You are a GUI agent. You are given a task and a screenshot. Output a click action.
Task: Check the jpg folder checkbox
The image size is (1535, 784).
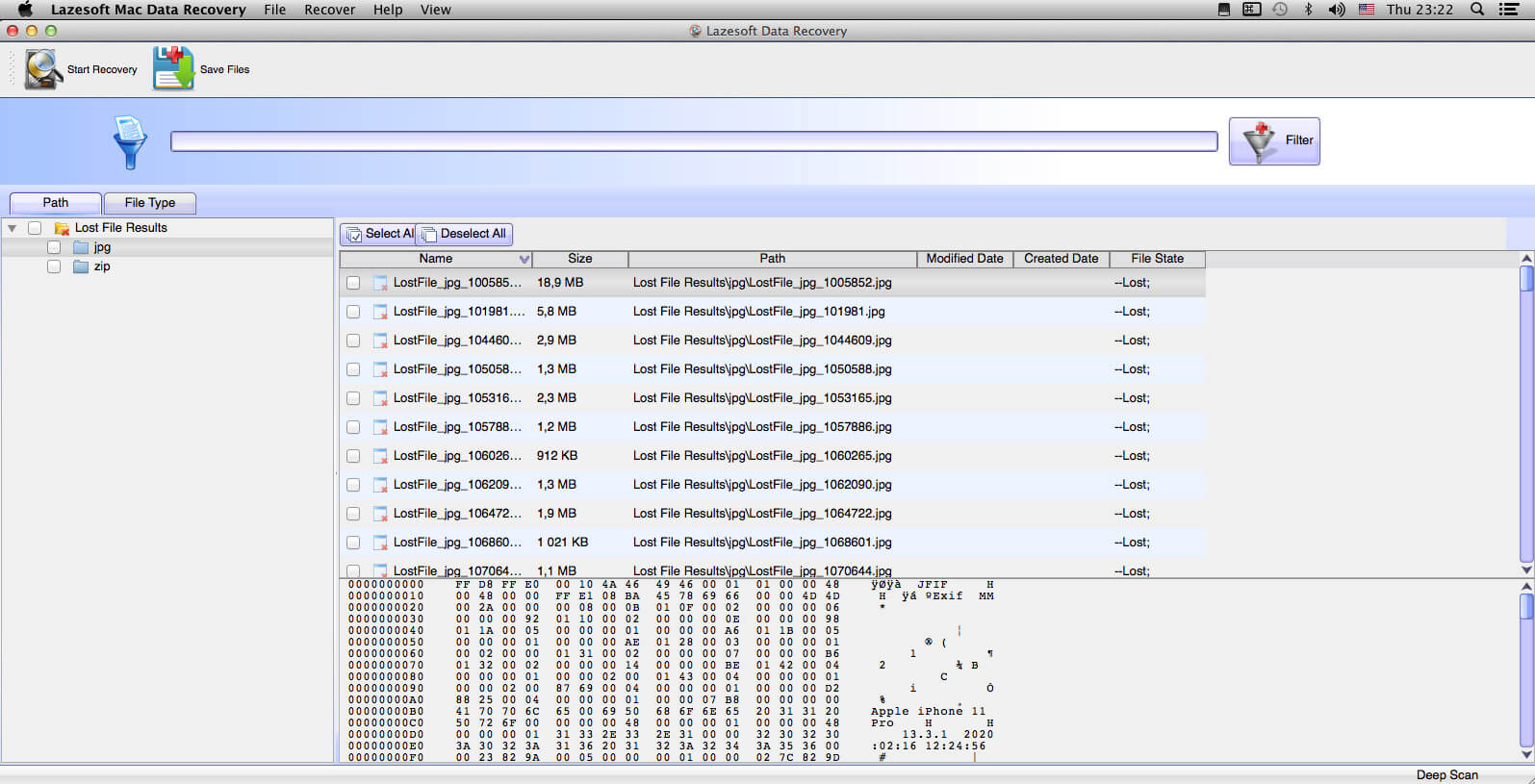(x=54, y=247)
